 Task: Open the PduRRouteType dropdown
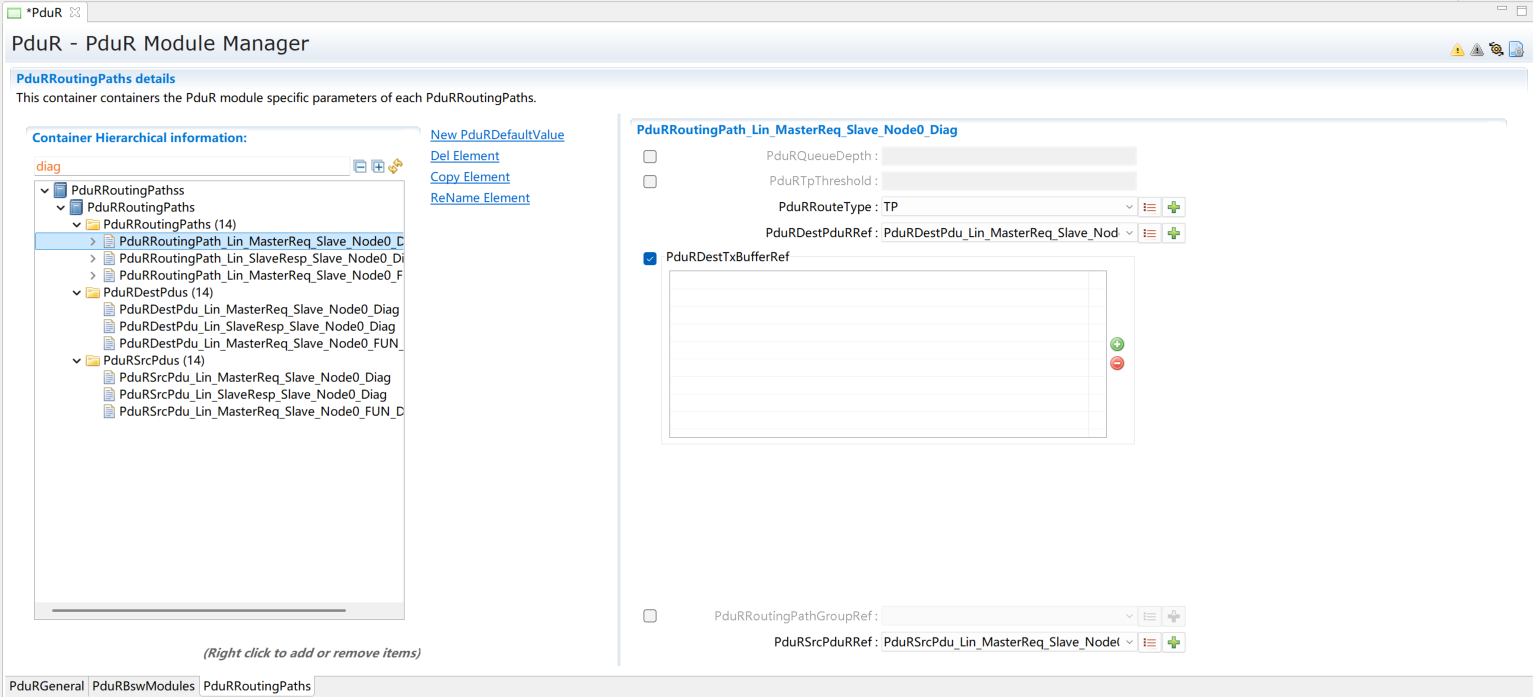[x=1129, y=207]
